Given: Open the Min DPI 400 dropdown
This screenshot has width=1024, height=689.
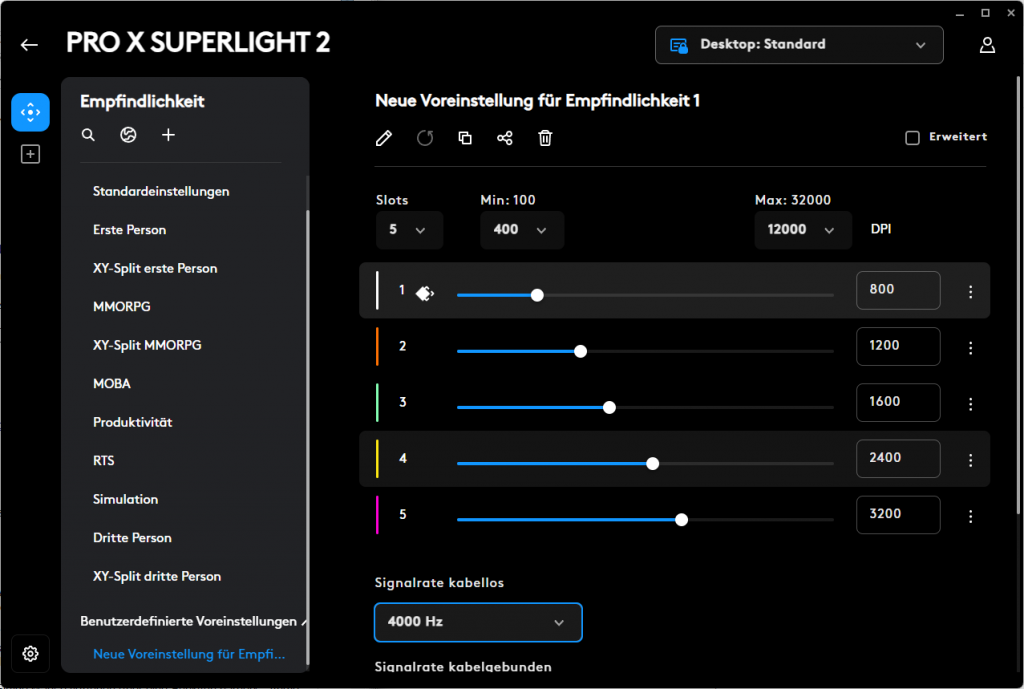Looking at the screenshot, I should pyautogui.click(x=522, y=230).
